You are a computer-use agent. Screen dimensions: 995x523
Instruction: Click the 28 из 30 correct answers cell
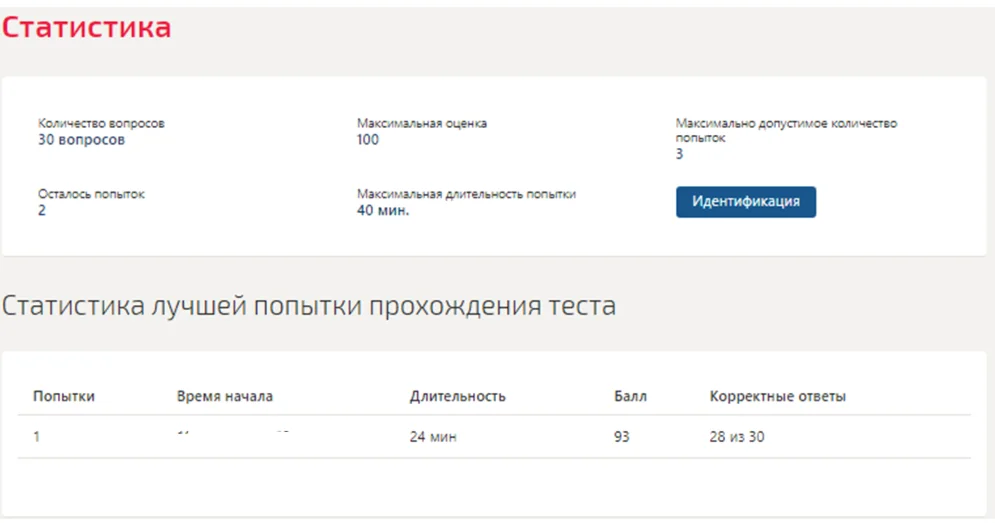click(737, 437)
